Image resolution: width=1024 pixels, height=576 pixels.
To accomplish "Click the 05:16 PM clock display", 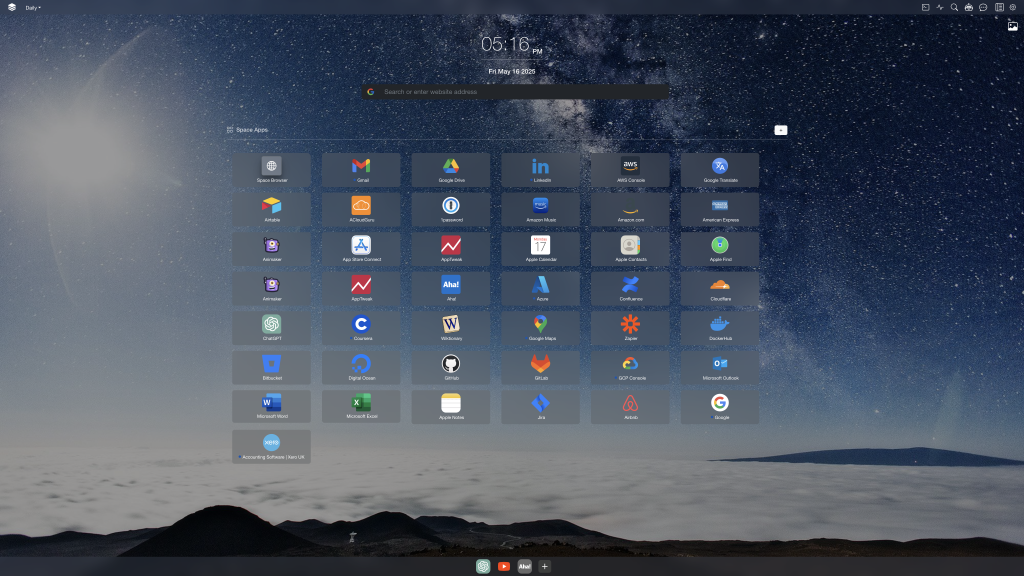I will pyautogui.click(x=511, y=44).
